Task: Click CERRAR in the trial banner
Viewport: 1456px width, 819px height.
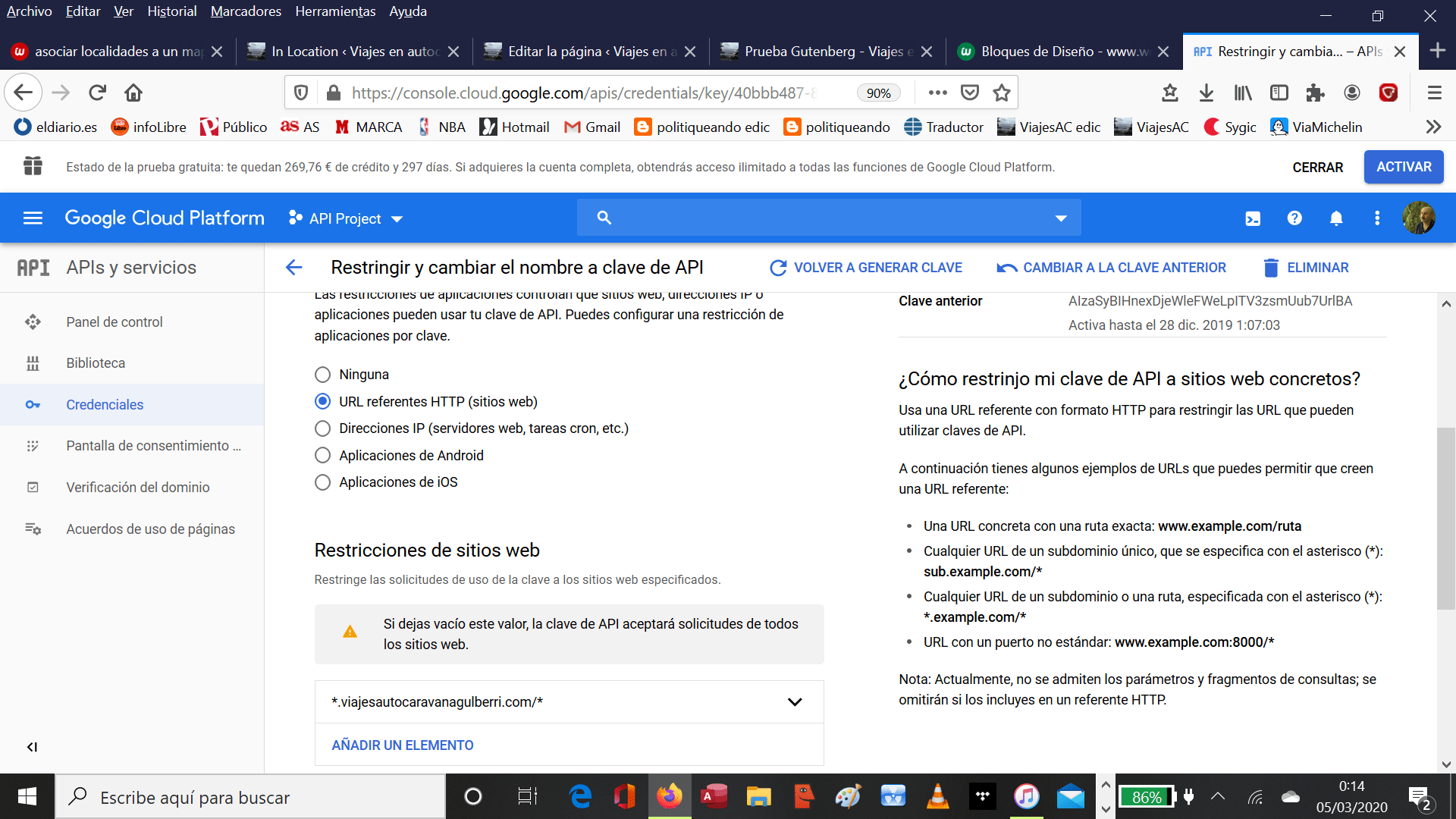Action: click(1317, 168)
